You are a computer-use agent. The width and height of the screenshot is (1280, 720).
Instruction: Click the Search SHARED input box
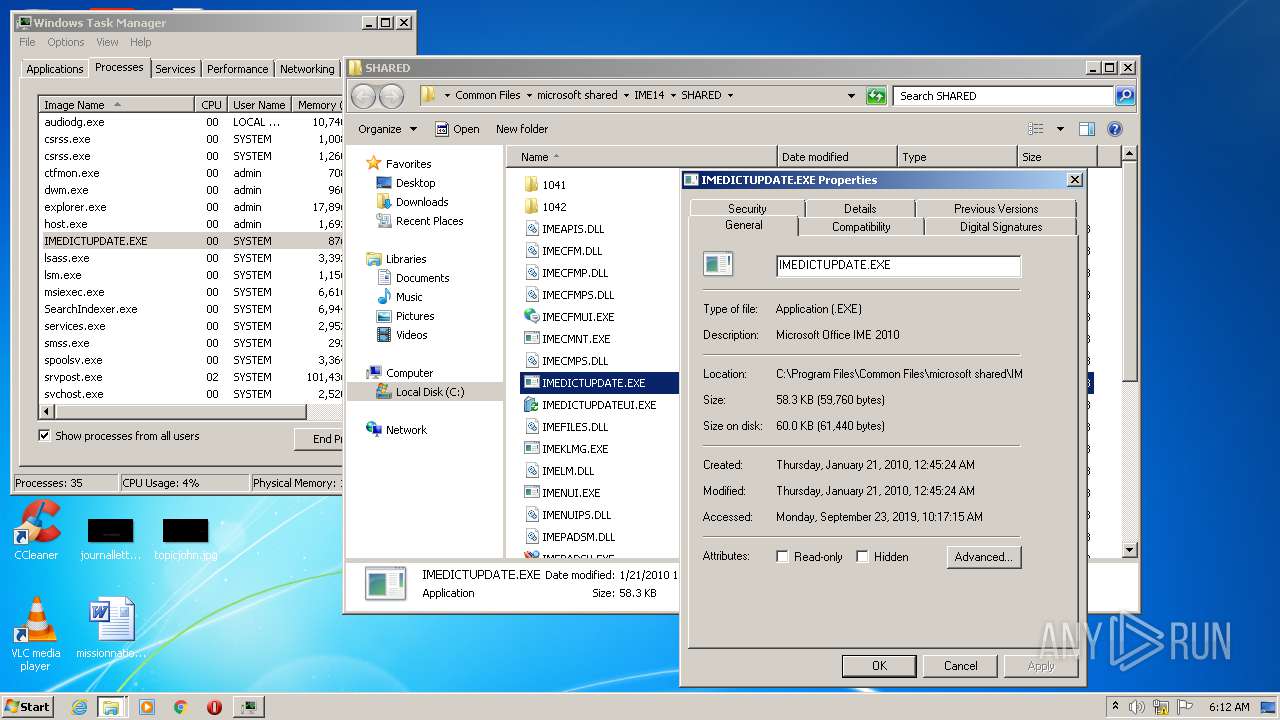click(x=1003, y=96)
